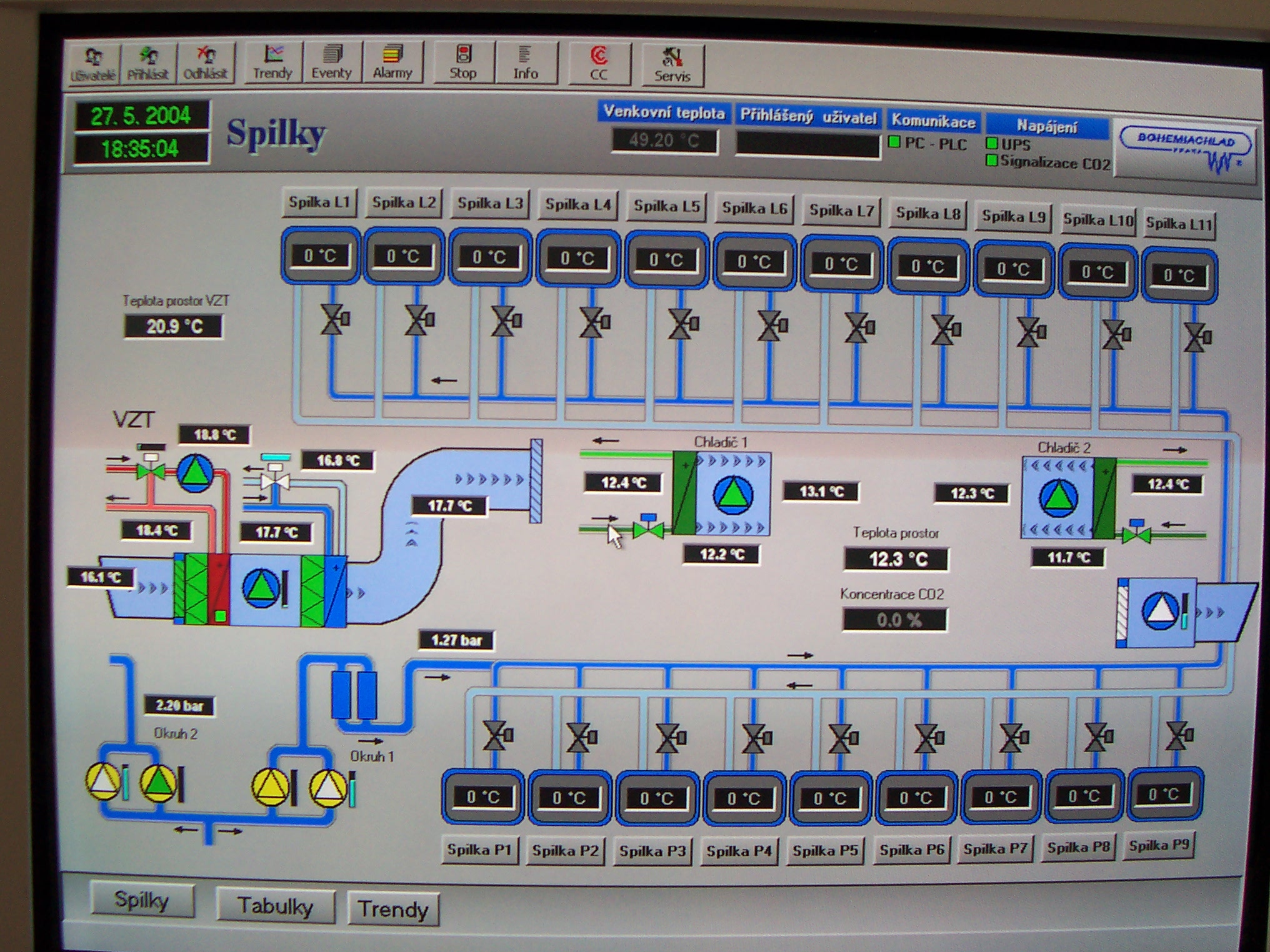The image size is (1270, 952).
Task: Click the Přihlášený uživatel empty field
Action: click(x=808, y=144)
